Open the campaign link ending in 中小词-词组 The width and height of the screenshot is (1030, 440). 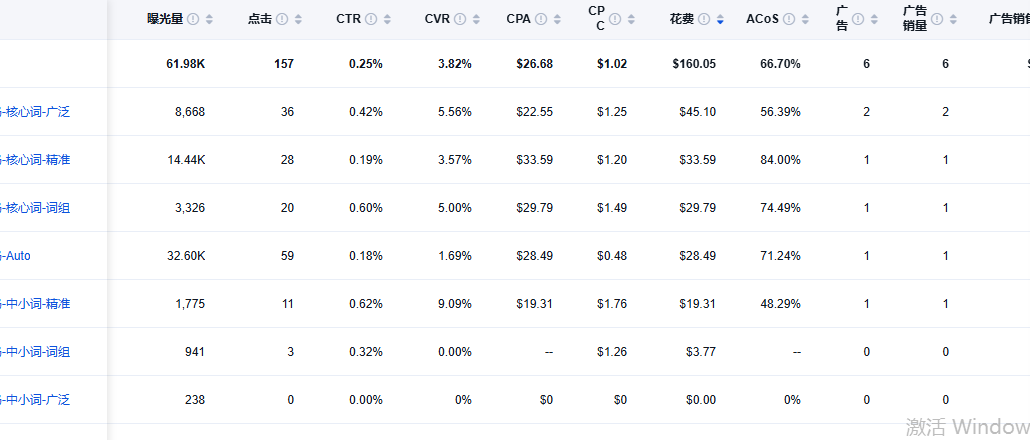tap(34, 352)
